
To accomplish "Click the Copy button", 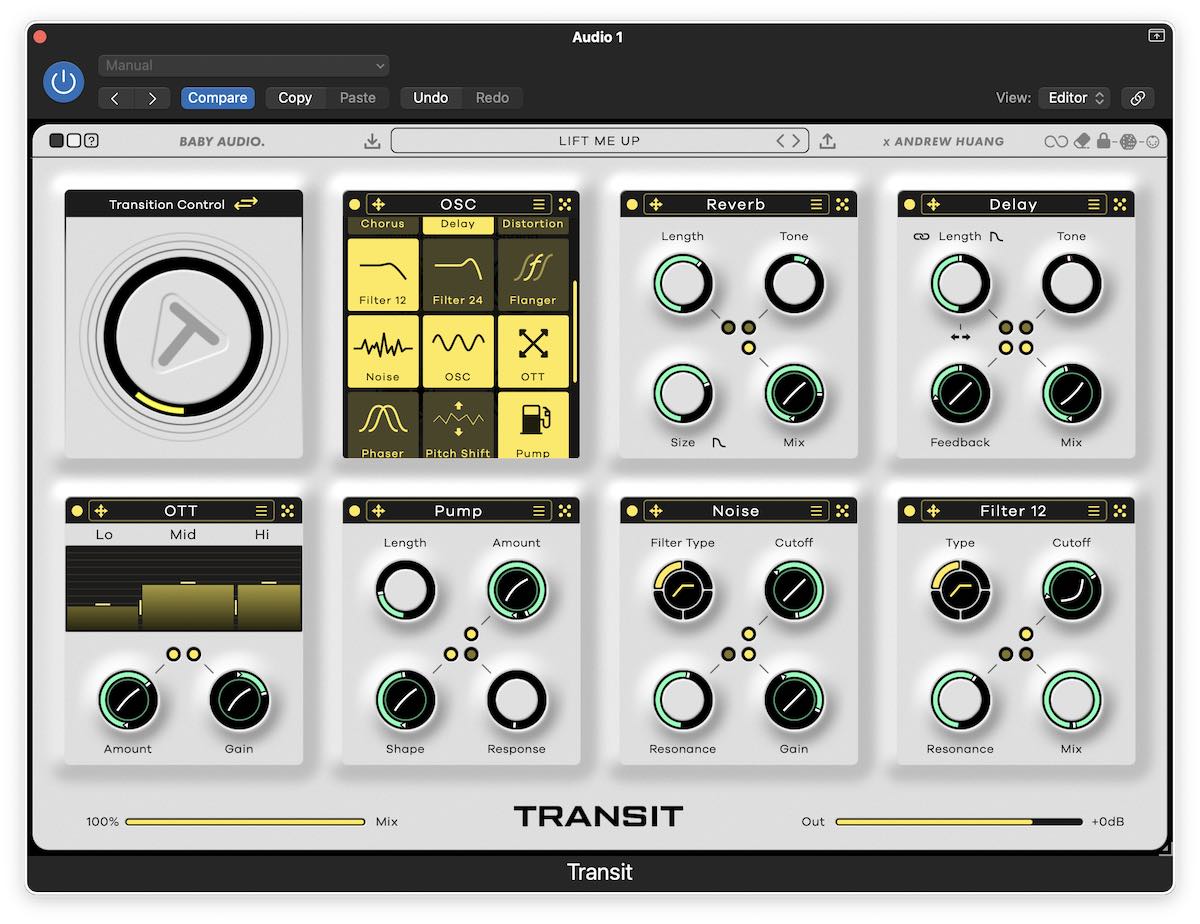I will (295, 98).
